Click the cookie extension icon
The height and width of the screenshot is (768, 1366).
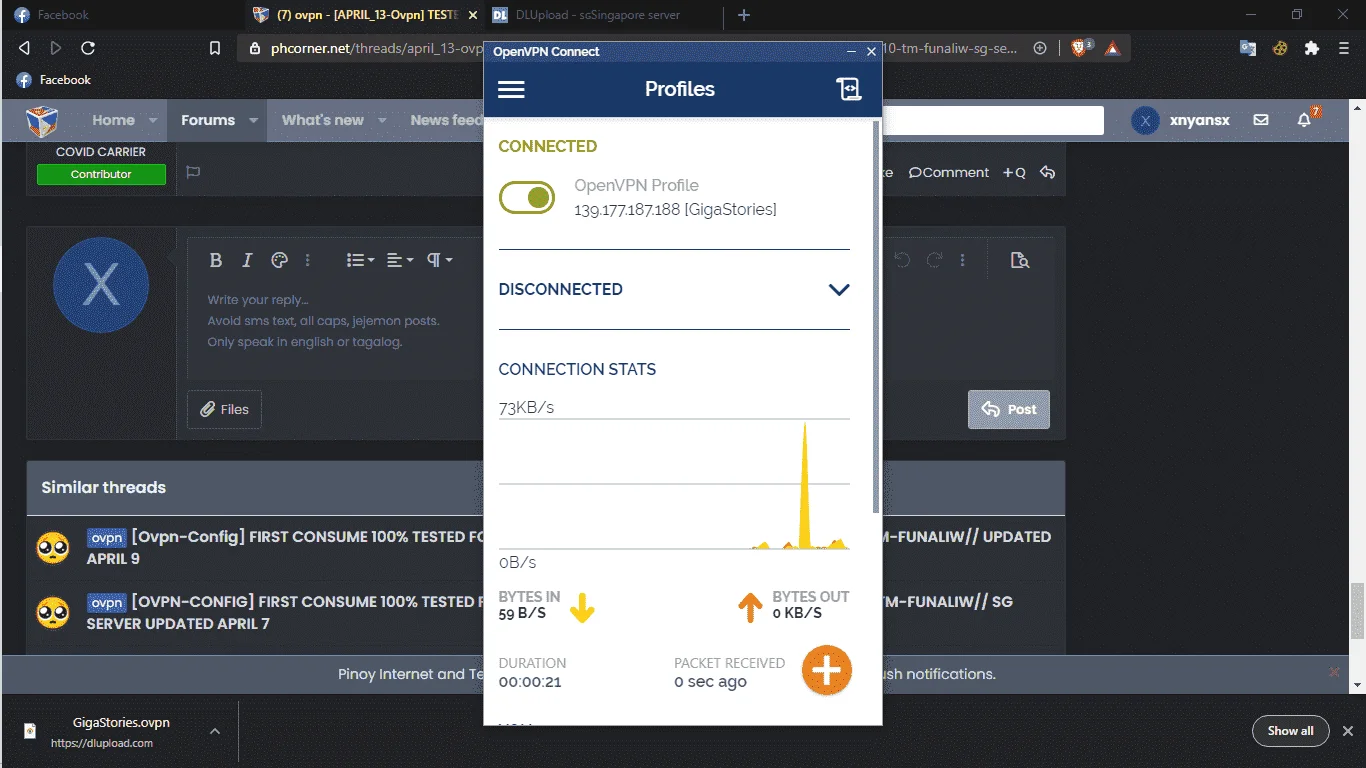pyautogui.click(x=1279, y=48)
